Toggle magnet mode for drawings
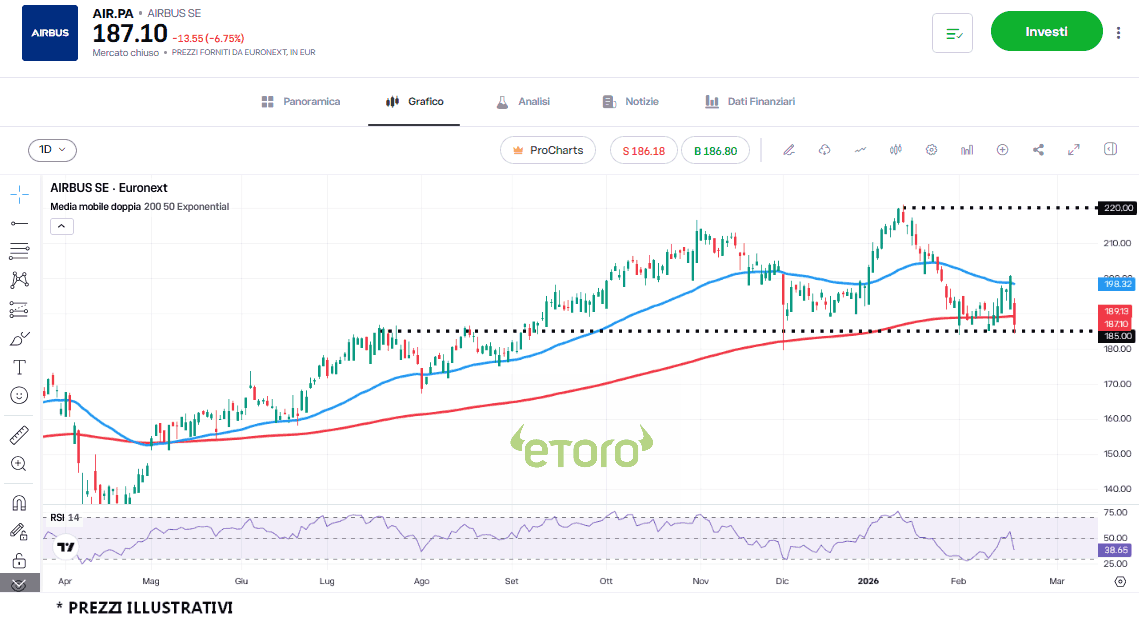Viewport: 1139px width, 618px height. [19, 502]
